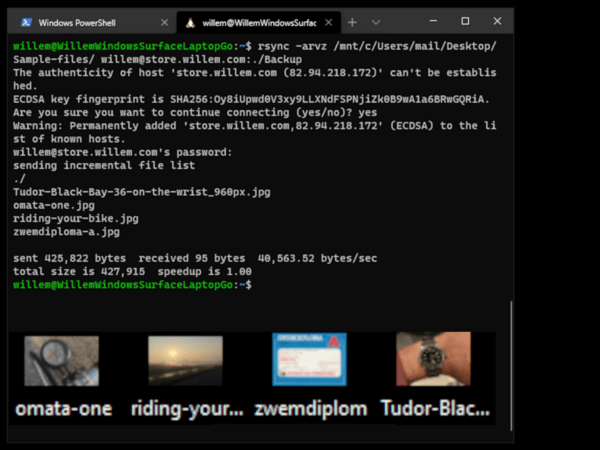Select the willem@WillemWindowsSurface tab title

coord(255,21)
